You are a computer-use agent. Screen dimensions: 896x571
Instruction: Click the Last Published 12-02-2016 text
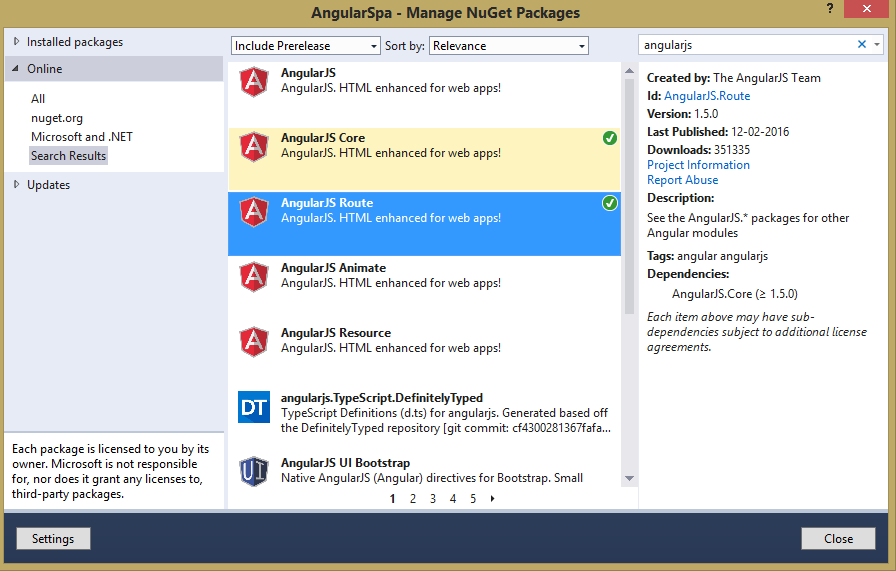718,131
